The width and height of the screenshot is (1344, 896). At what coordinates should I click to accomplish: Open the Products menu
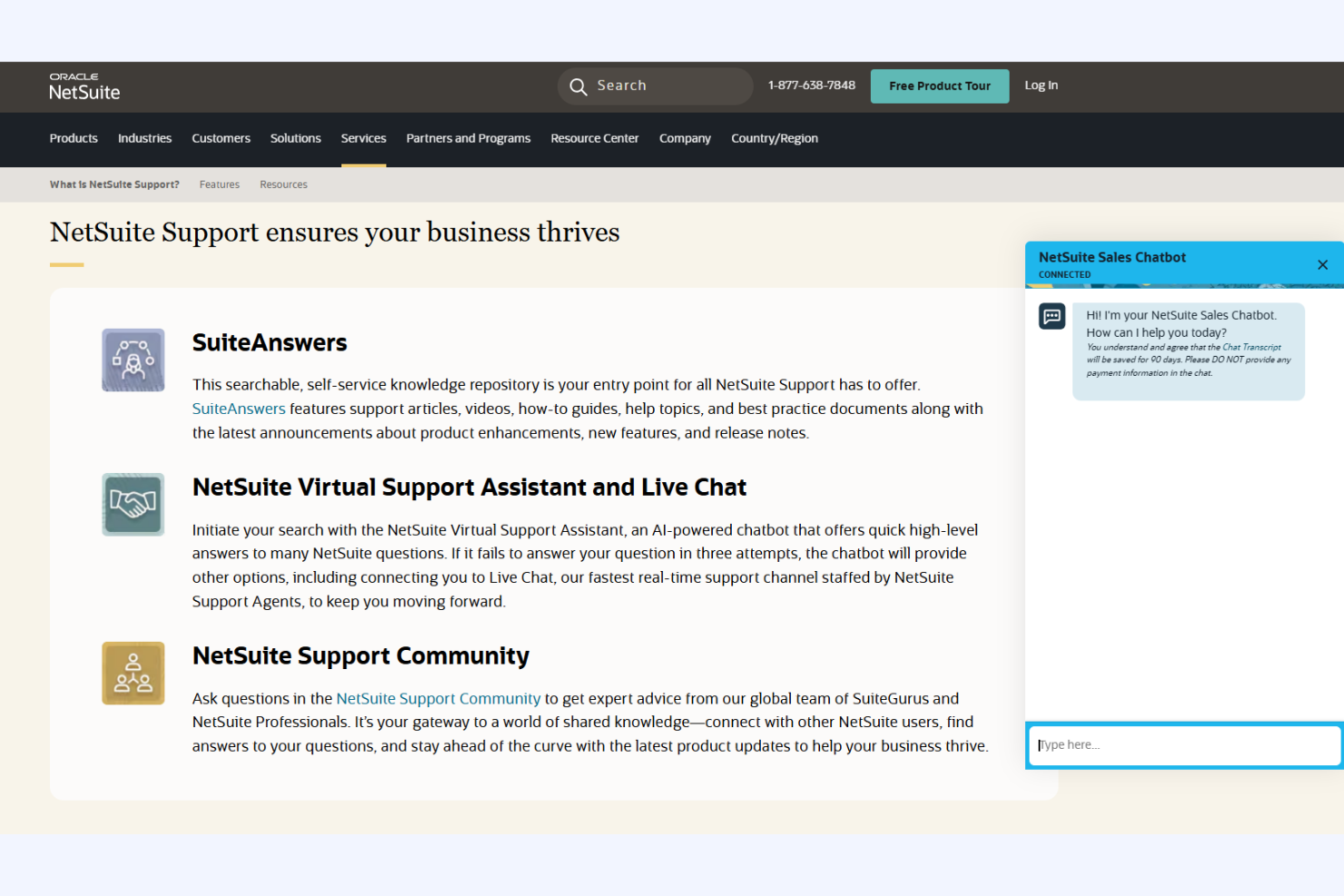[74, 138]
